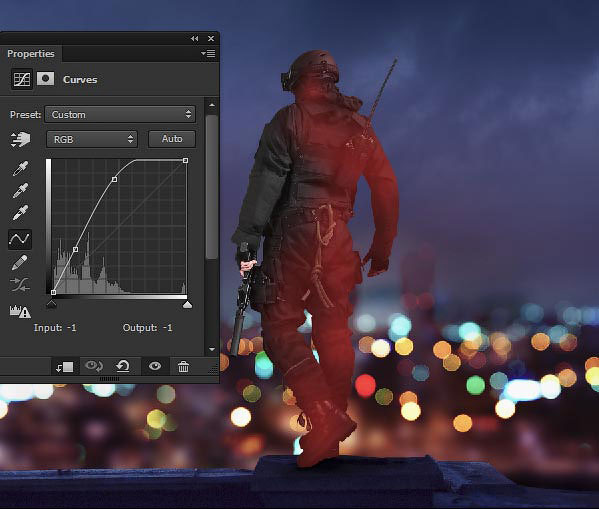Click view previous state icon
599x509 pixels.
click(x=94, y=366)
